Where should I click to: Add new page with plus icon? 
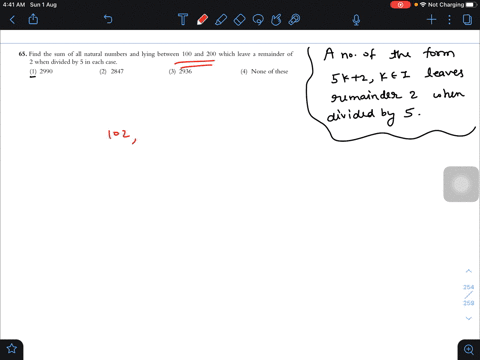point(431,20)
